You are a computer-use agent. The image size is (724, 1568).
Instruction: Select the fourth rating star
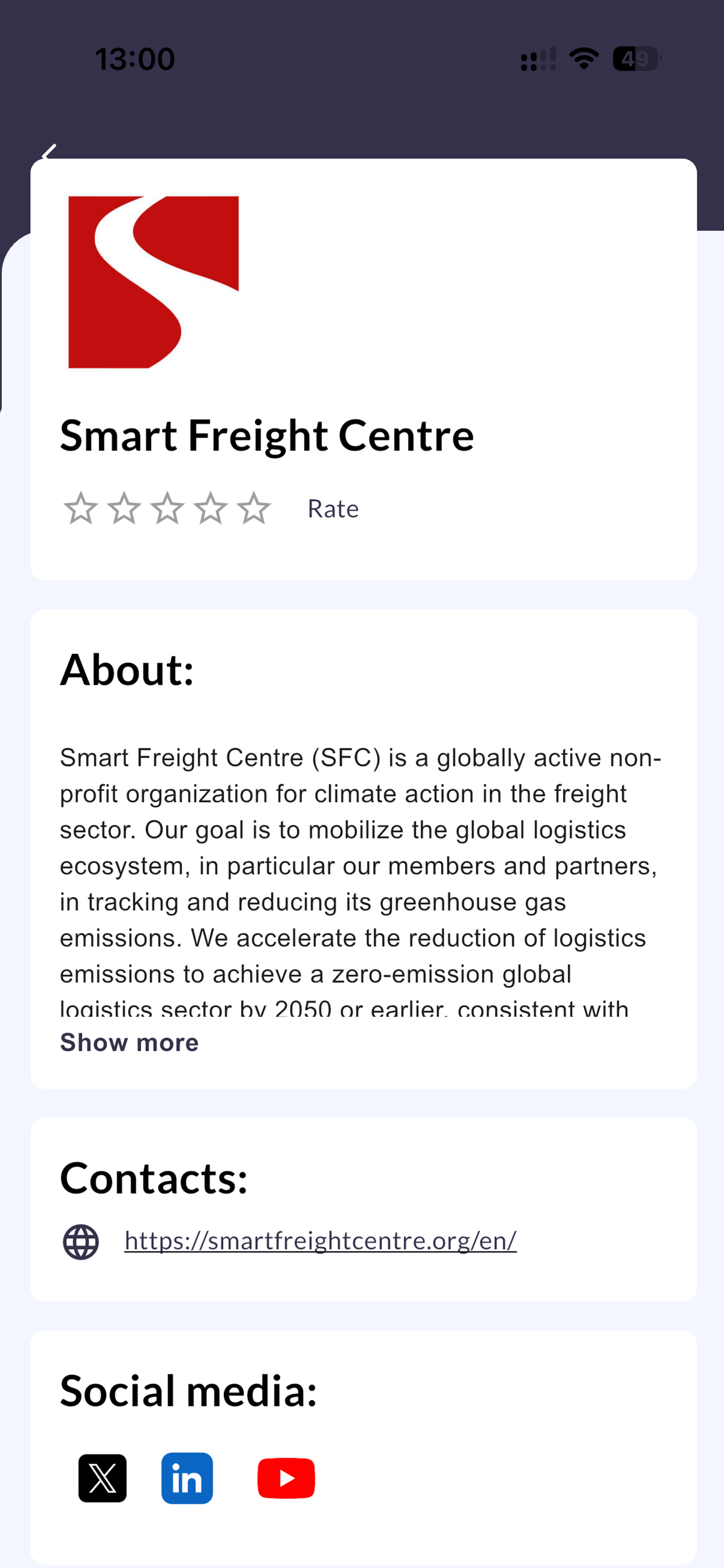[210, 508]
